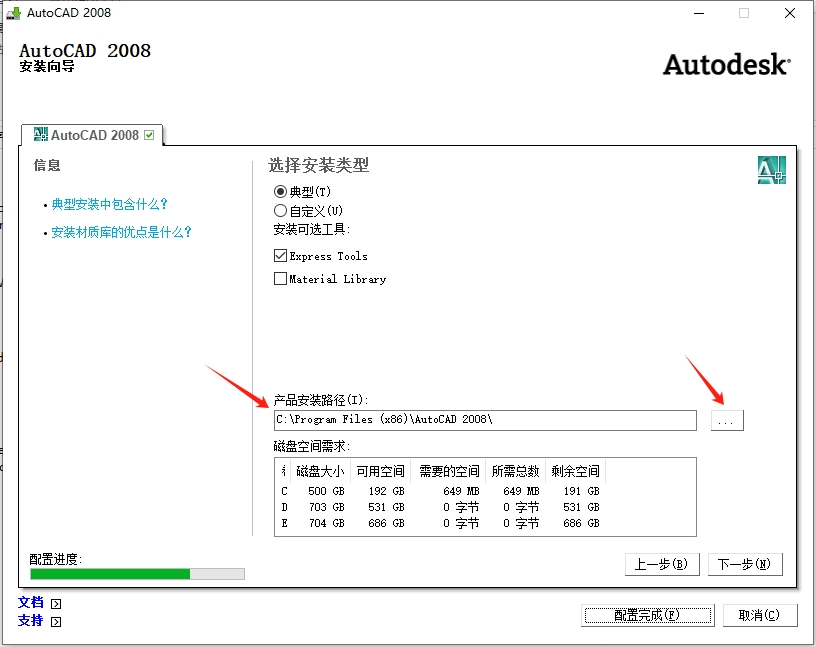Image resolution: width=816 pixels, height=647 pixels.
Task: Click the Autodesk logo
Action: point(726,64)
